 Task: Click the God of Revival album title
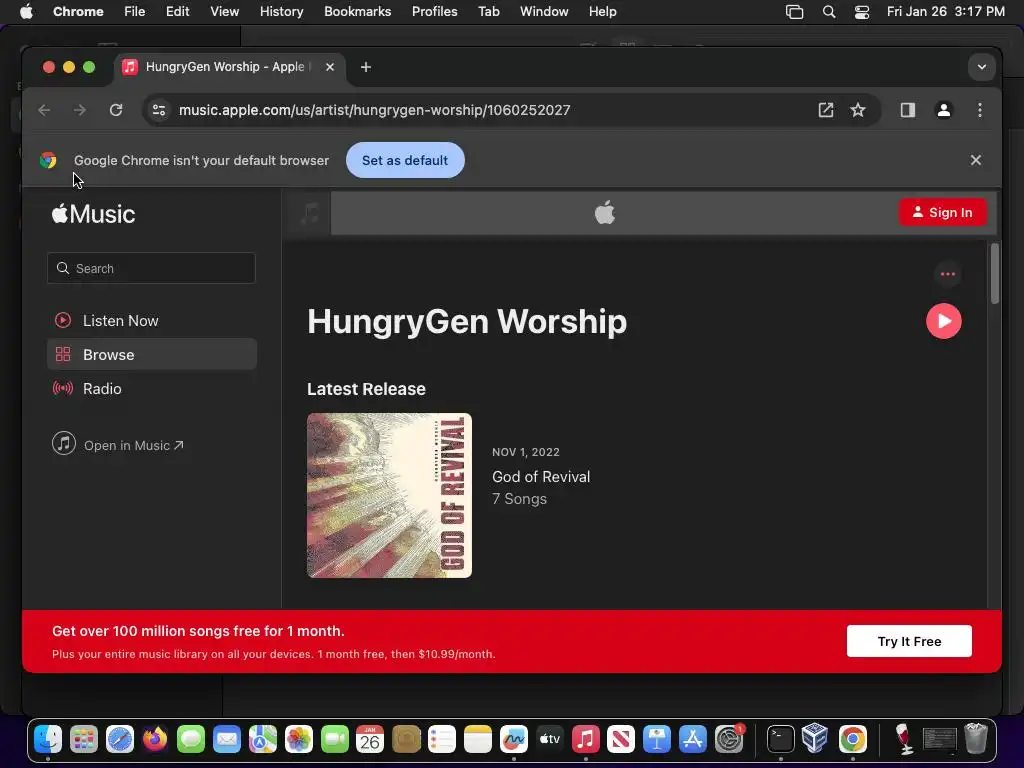point(541,477)
